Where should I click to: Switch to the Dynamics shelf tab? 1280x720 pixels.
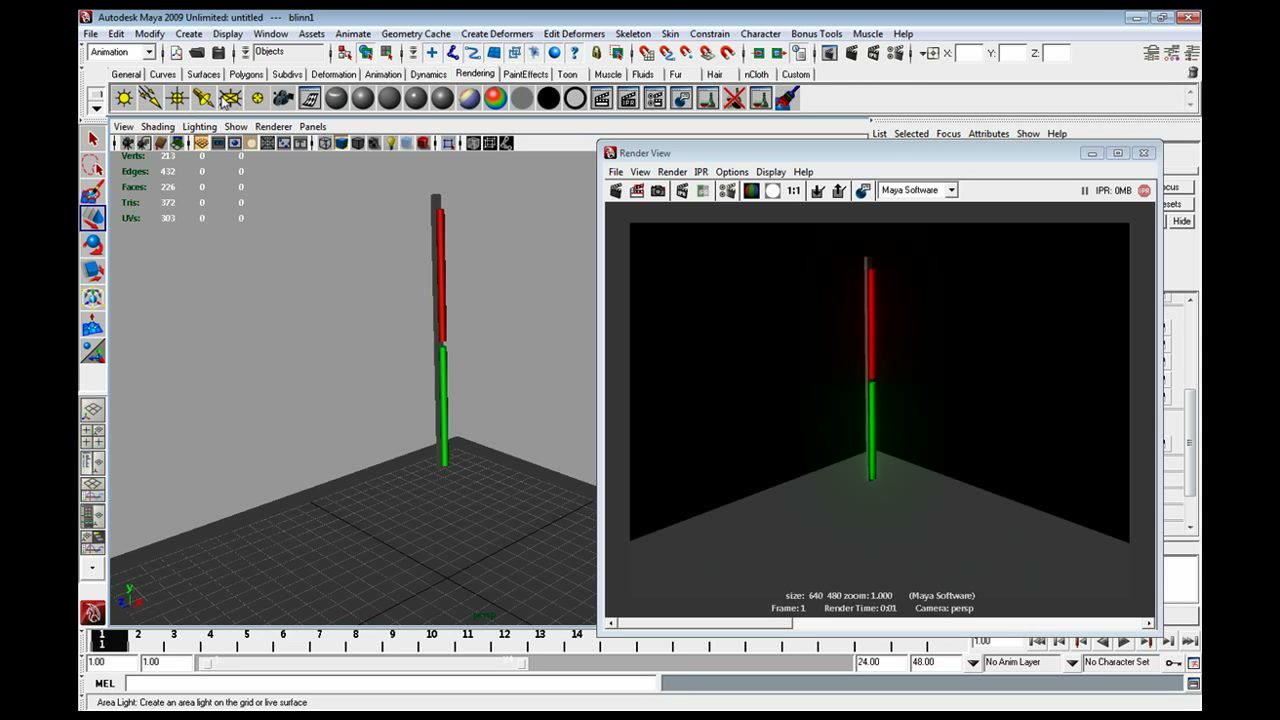click(x=428, y=74)
